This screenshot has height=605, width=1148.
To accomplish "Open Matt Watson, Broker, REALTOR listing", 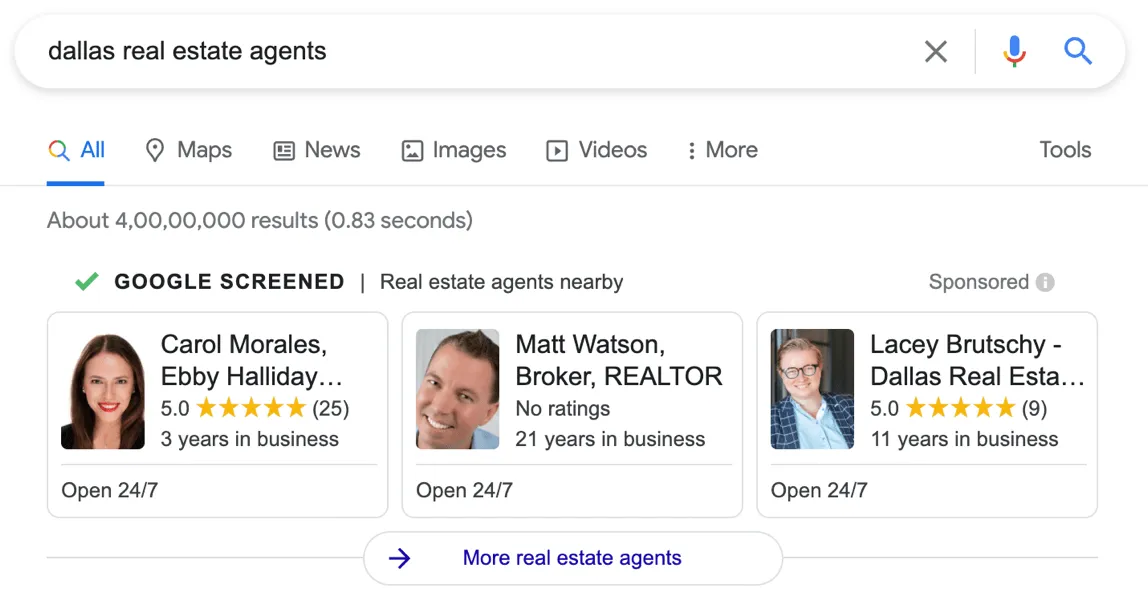I will tap(618, 360).
